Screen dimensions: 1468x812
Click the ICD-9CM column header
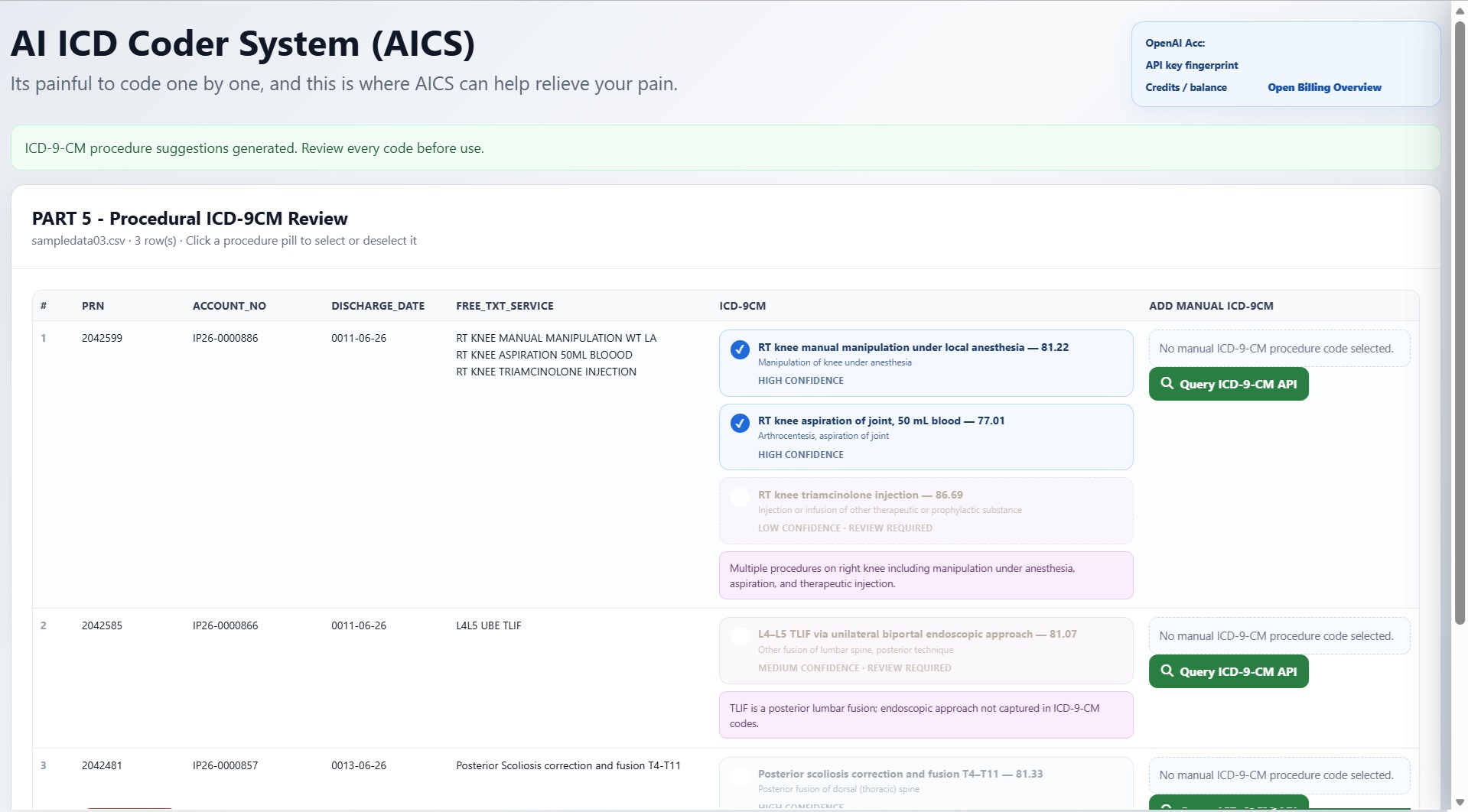[x=742, y=306]
